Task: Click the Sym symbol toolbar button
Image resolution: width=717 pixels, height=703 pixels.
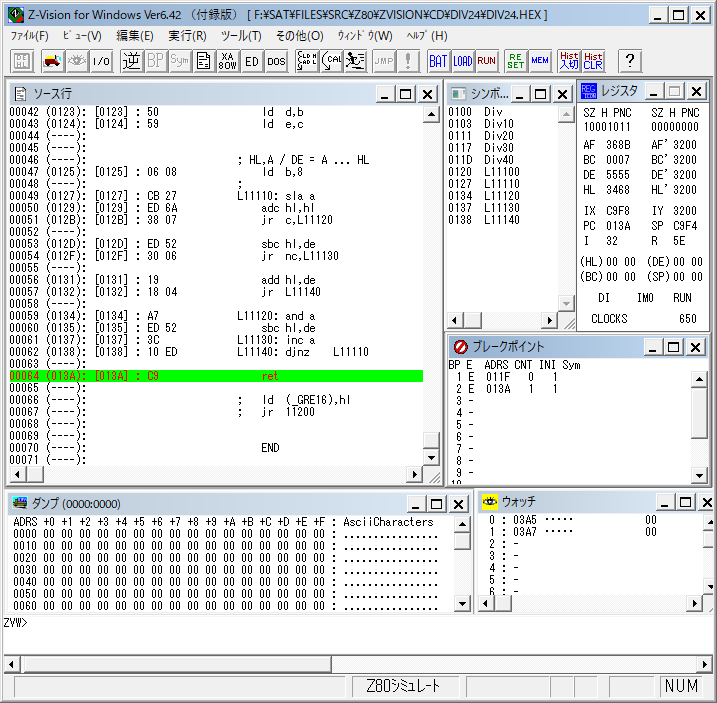Action: [x=179, y=61]
